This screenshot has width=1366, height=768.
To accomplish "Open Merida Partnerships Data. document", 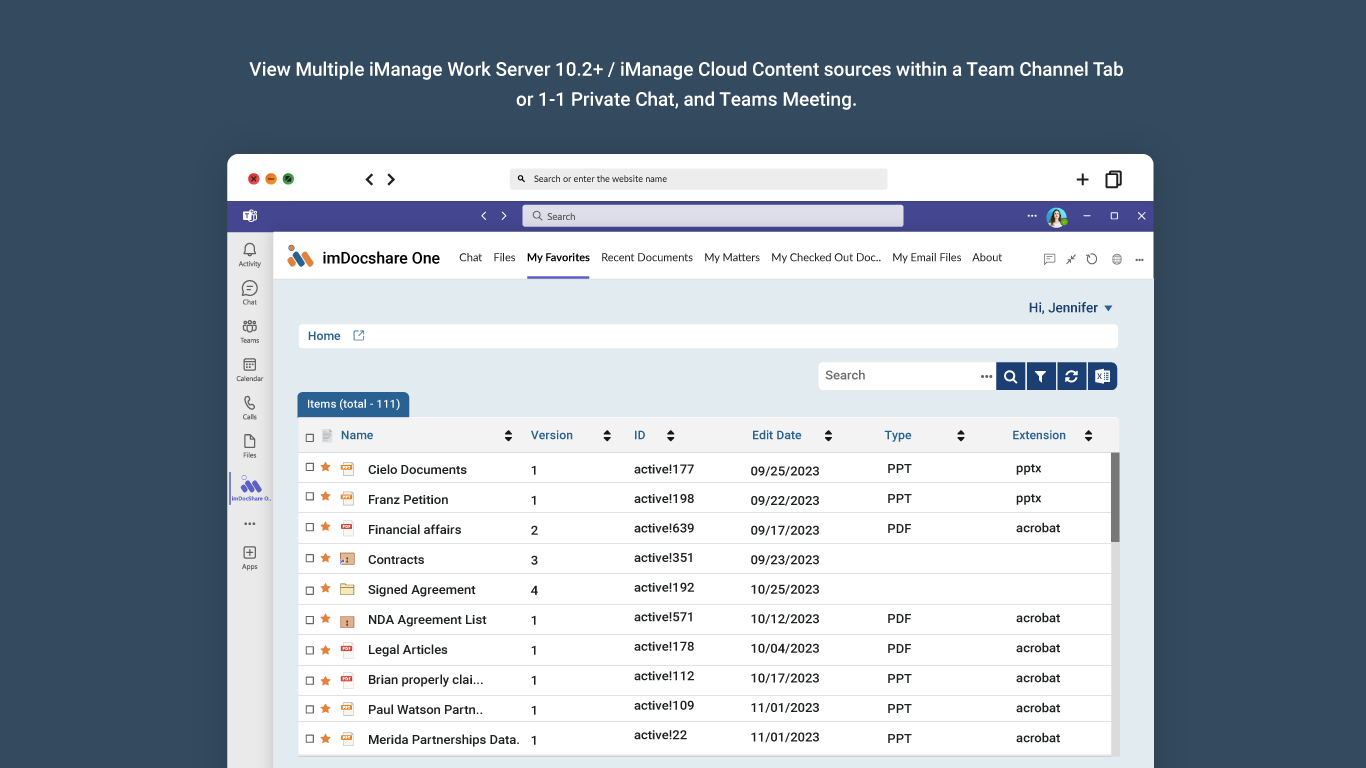I will click(444, 740).
